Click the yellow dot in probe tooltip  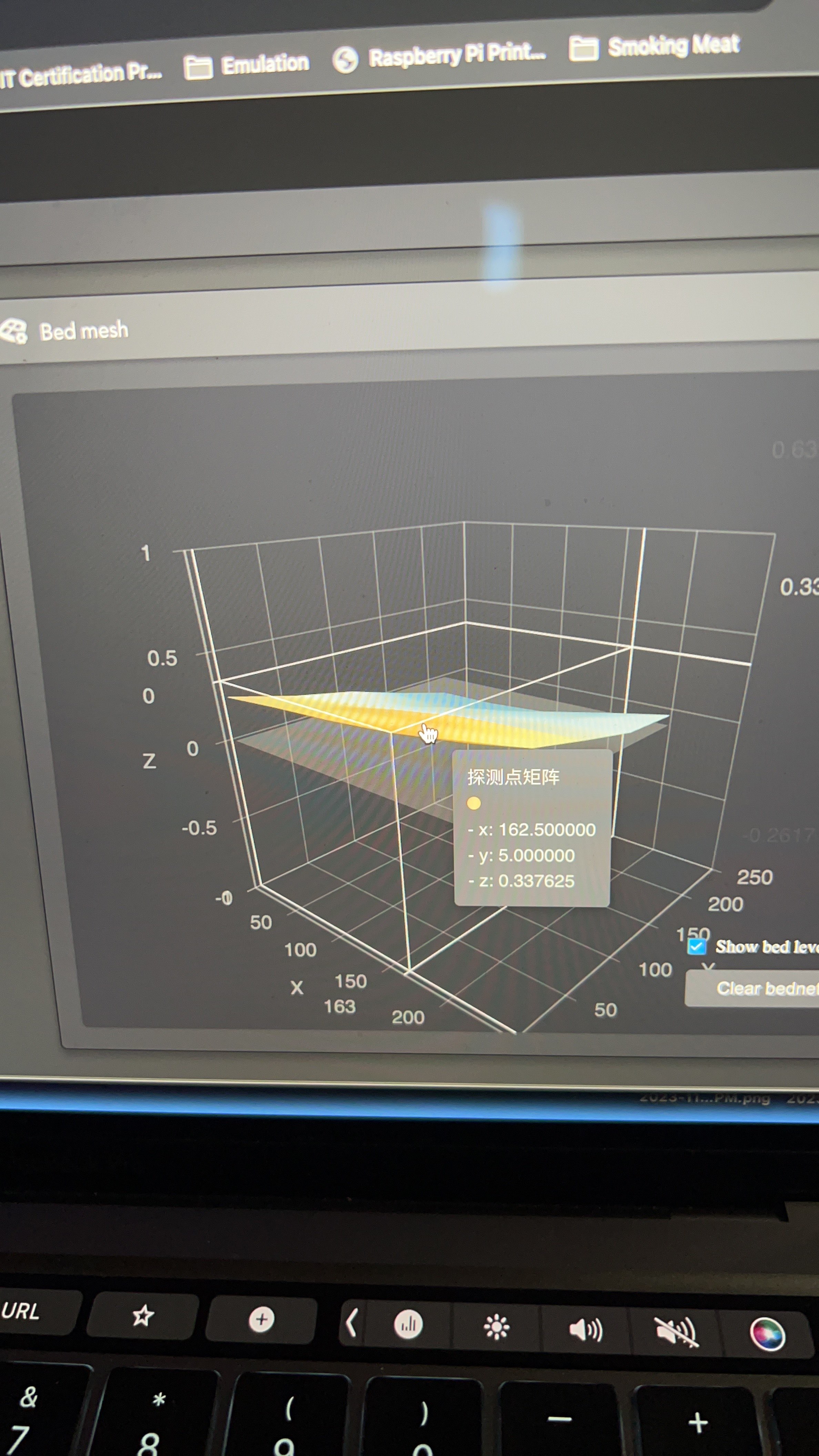tap(474, 803)
